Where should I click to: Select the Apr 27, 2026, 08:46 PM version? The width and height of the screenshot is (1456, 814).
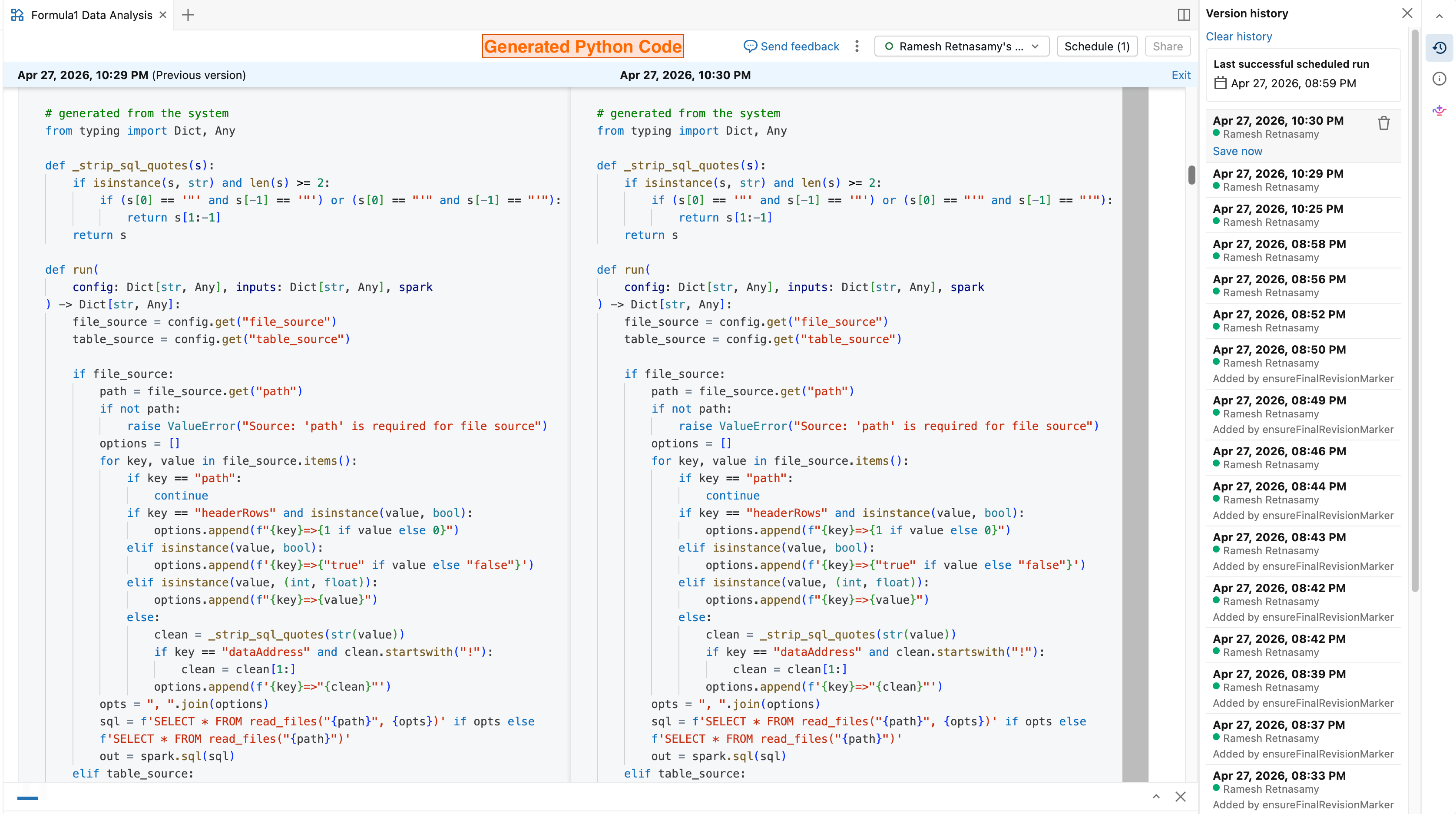click(1303, 457)
